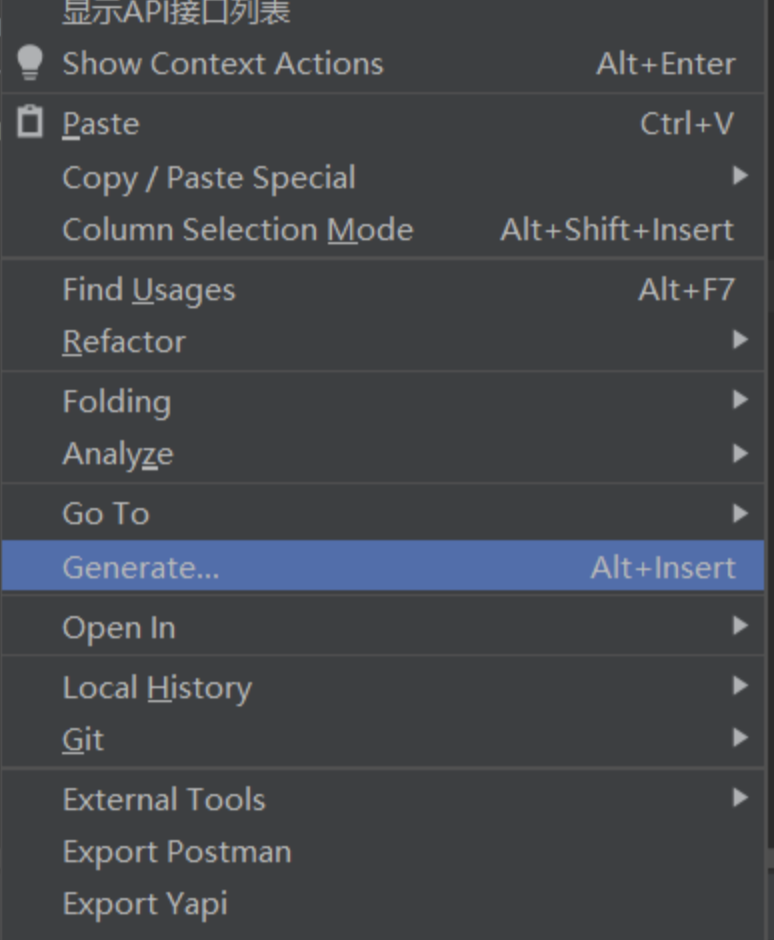Choose Paste from the context menu
The height and width of the screenshot is (940, 774).
tap(383, 123)
